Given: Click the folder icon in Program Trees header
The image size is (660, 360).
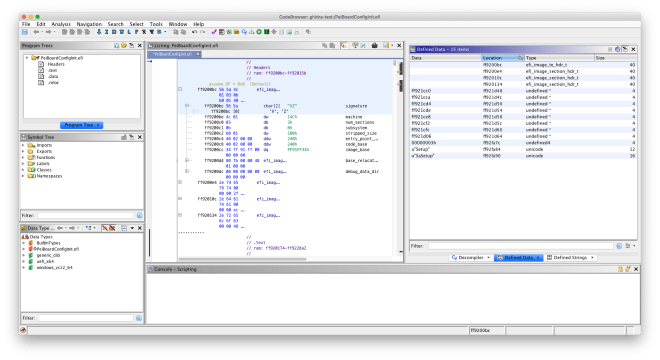Looking at the screenshot, I should click(x=124, y=45).
